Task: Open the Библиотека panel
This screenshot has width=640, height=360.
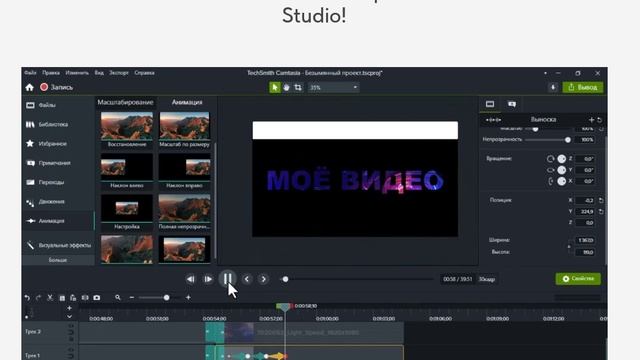Action: [x=58, y=124]
